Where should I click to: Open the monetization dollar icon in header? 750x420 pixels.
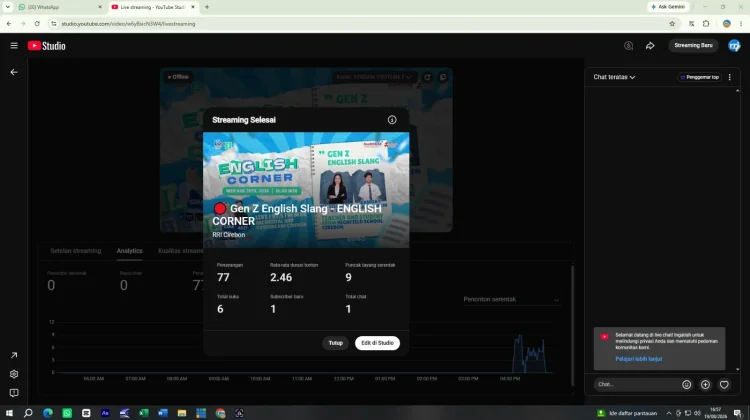tap(629, 45)
